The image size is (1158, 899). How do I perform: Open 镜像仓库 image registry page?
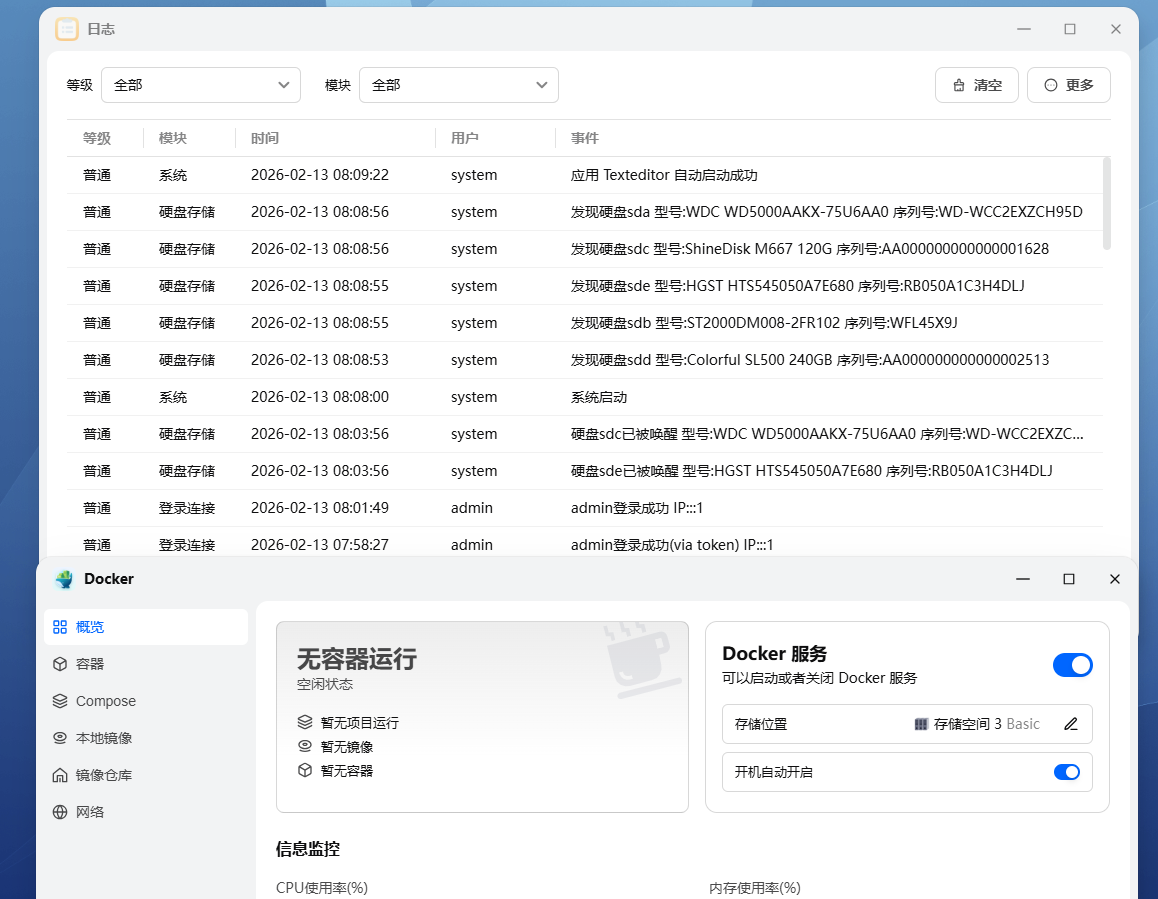point(104,775)
